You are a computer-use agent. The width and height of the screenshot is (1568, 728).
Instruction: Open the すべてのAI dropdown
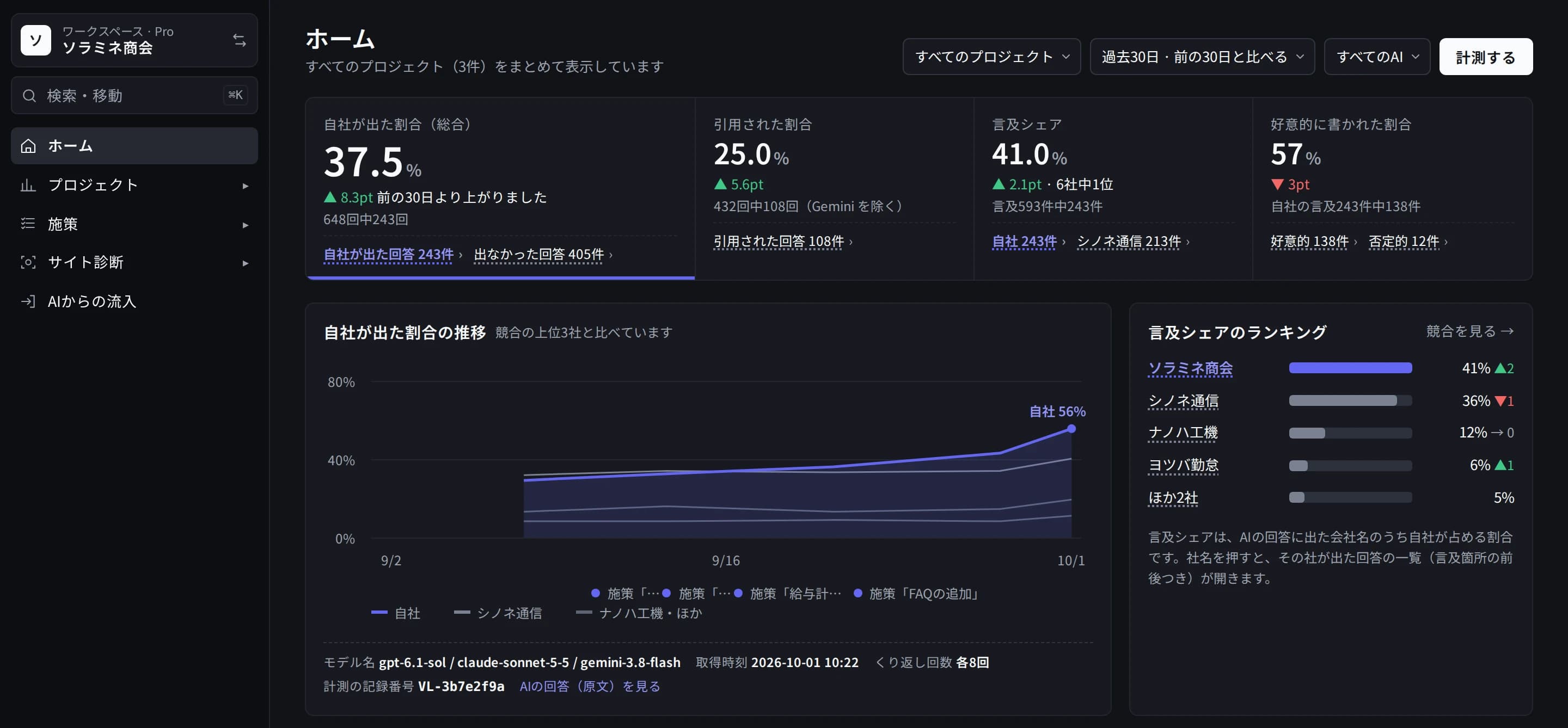click(x=1377, y=57)
